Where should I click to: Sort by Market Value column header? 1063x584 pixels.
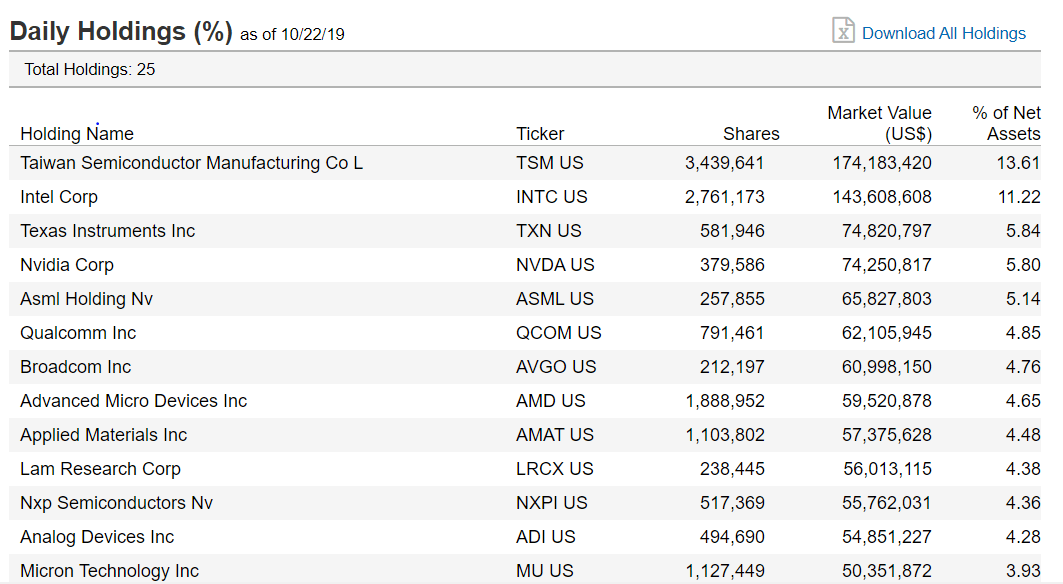(879, 123)
